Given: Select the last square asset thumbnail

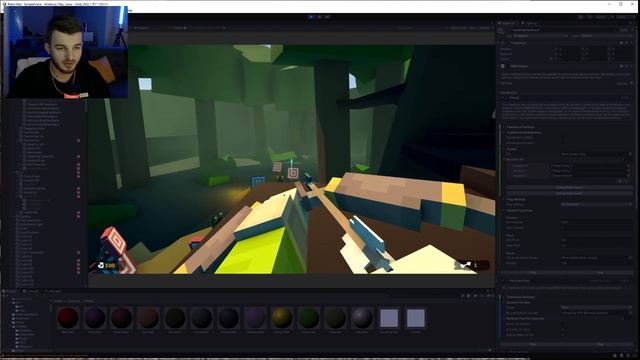Looking at the screenshot, I should (416, 318).
